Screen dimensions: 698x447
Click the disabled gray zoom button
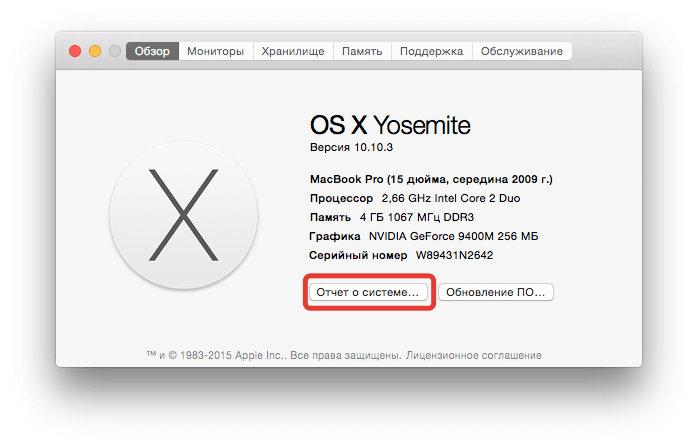pos(115,51)
